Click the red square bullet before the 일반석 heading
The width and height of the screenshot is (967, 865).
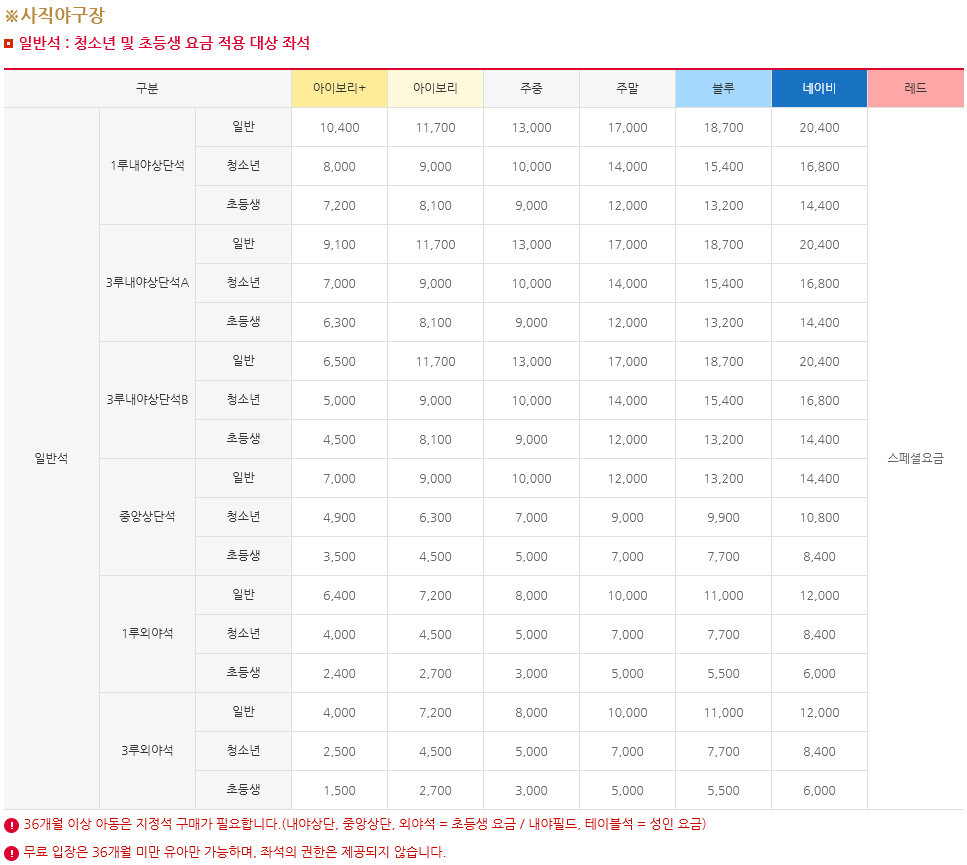(x=9, y=43)
